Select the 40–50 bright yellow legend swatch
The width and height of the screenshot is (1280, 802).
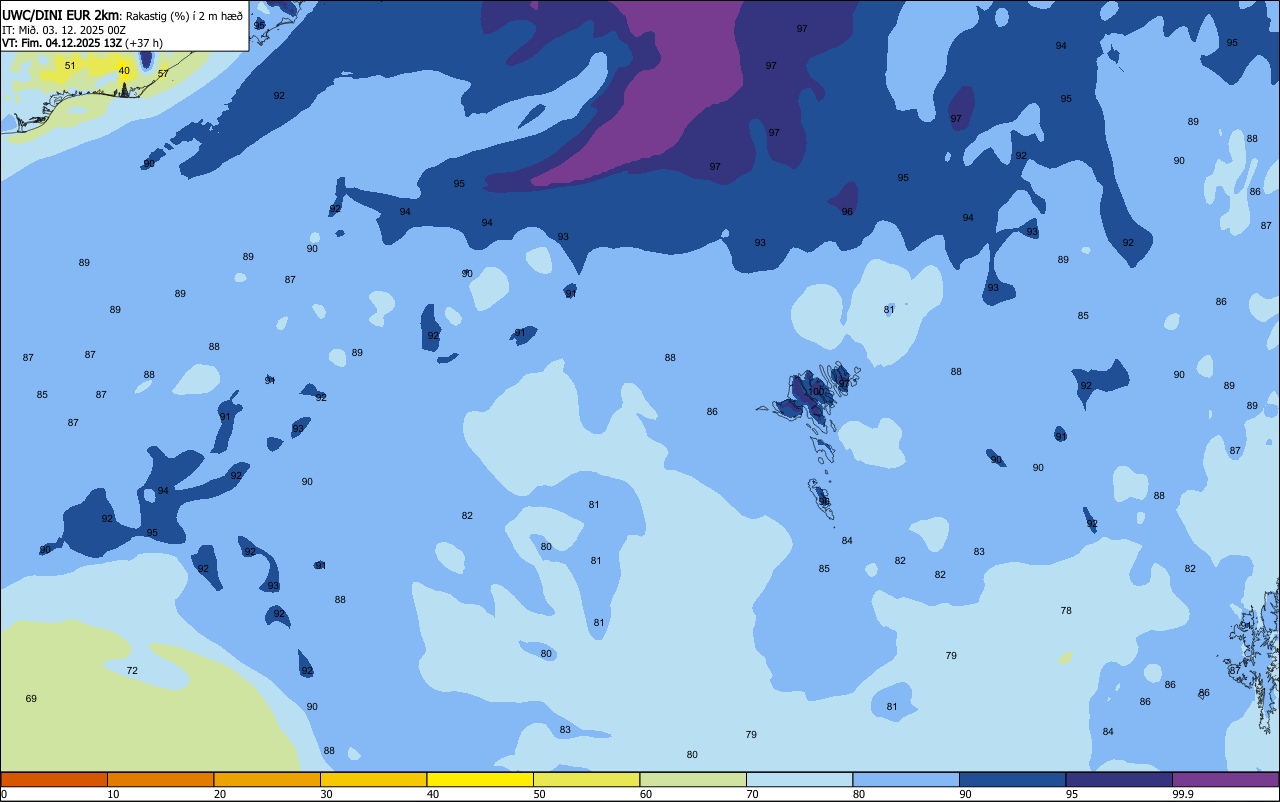pyautogui.click(x=480, y=779)
